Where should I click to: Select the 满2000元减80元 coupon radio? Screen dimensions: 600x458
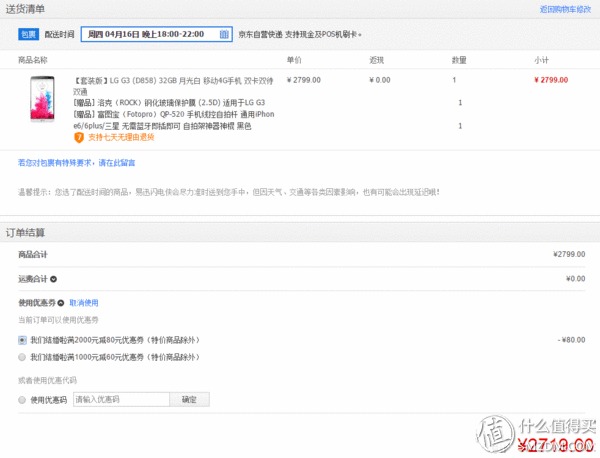[x=22, y=340]
